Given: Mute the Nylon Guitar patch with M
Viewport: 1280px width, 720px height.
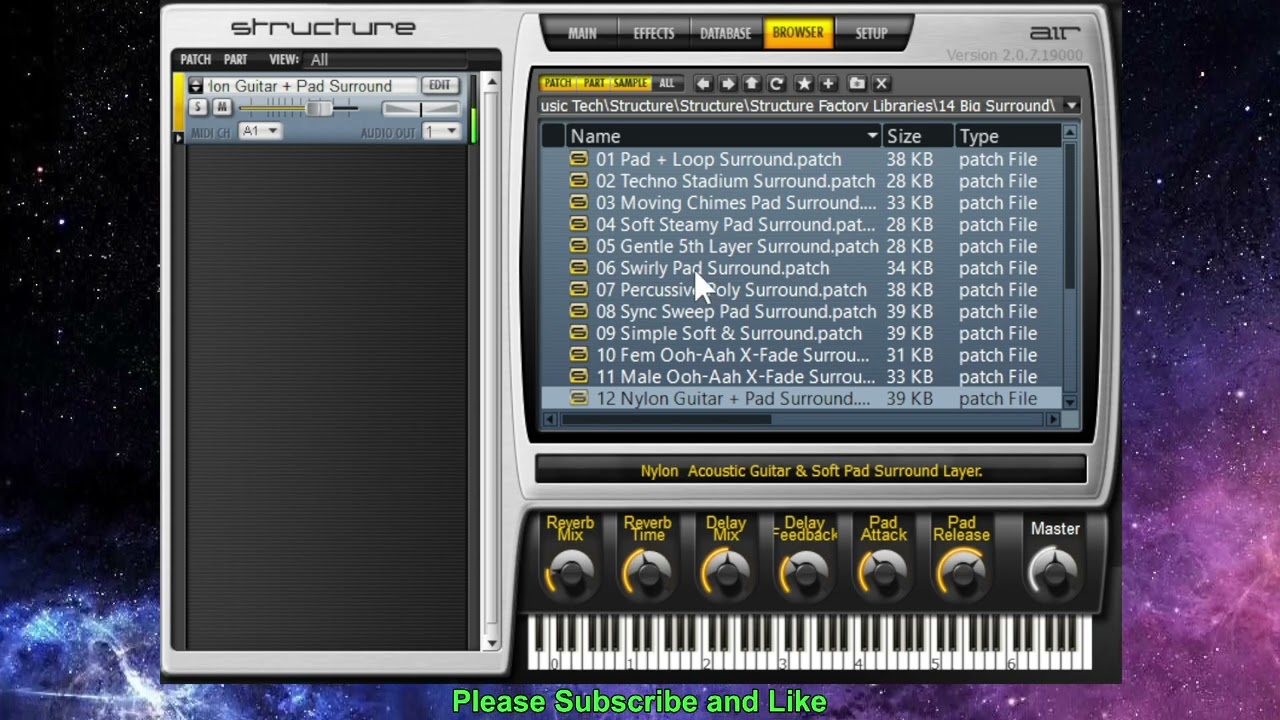Looking at the screenshot, I should pos(222,108).
